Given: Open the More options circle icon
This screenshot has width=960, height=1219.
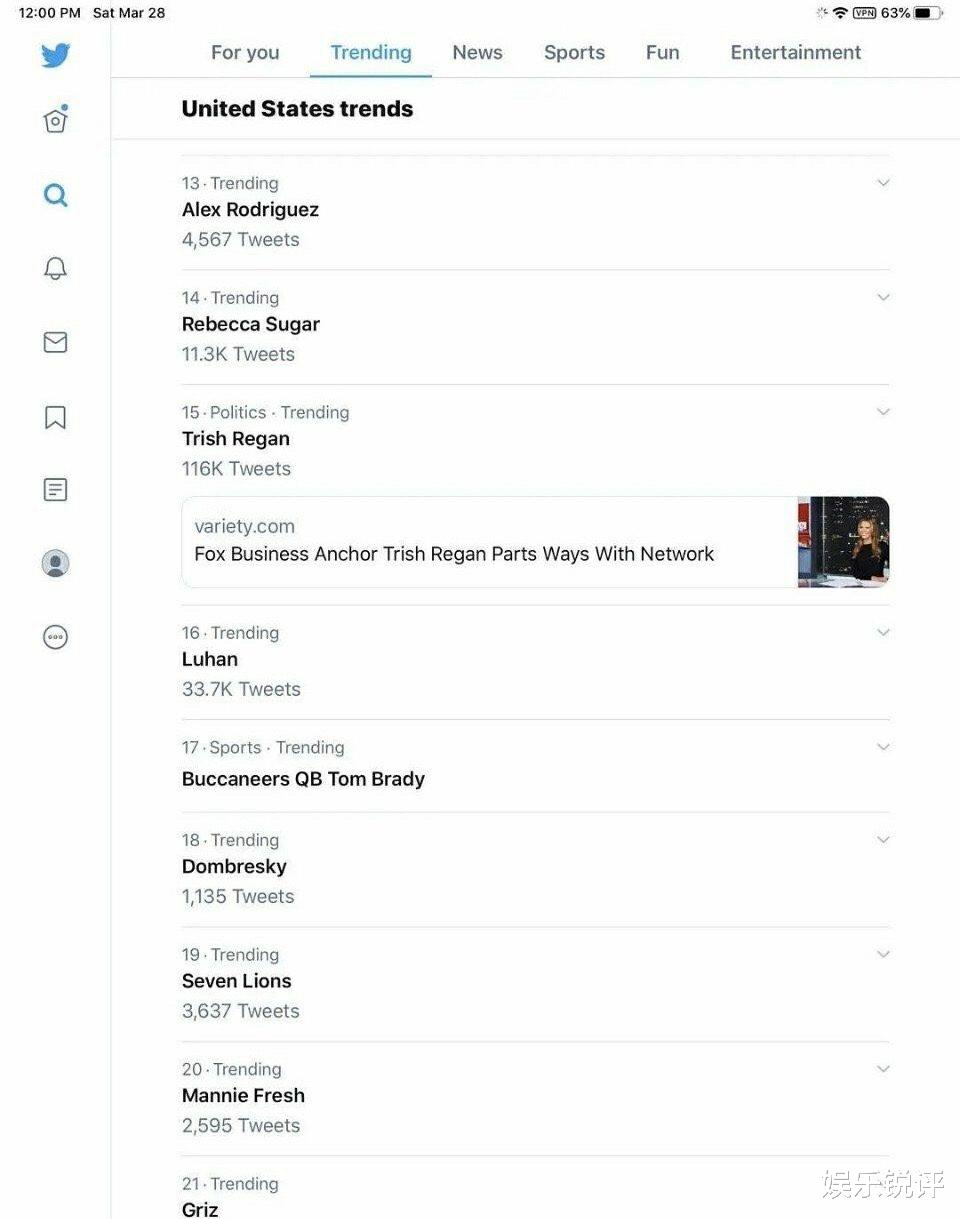Looking at the screenshot, I should tap(56, 637).
